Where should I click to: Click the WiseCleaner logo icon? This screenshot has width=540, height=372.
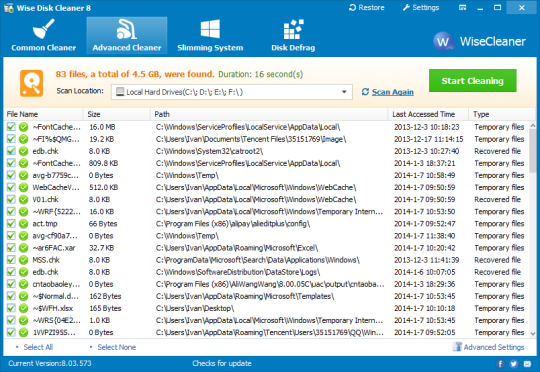443,42
